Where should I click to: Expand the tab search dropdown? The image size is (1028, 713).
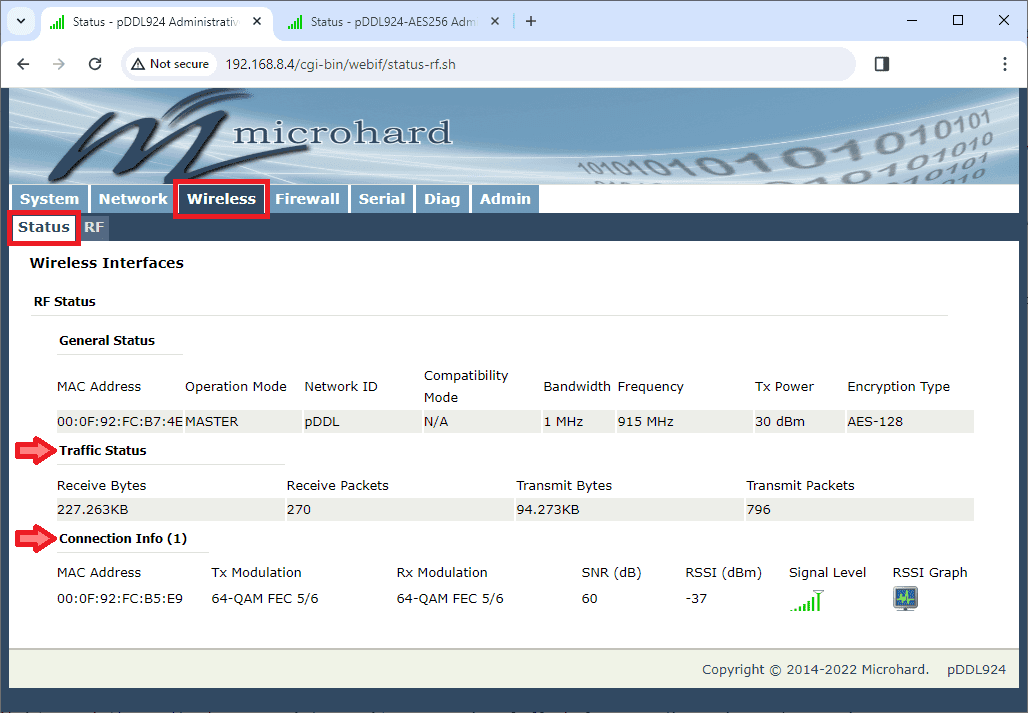click(x=20, y=21)
